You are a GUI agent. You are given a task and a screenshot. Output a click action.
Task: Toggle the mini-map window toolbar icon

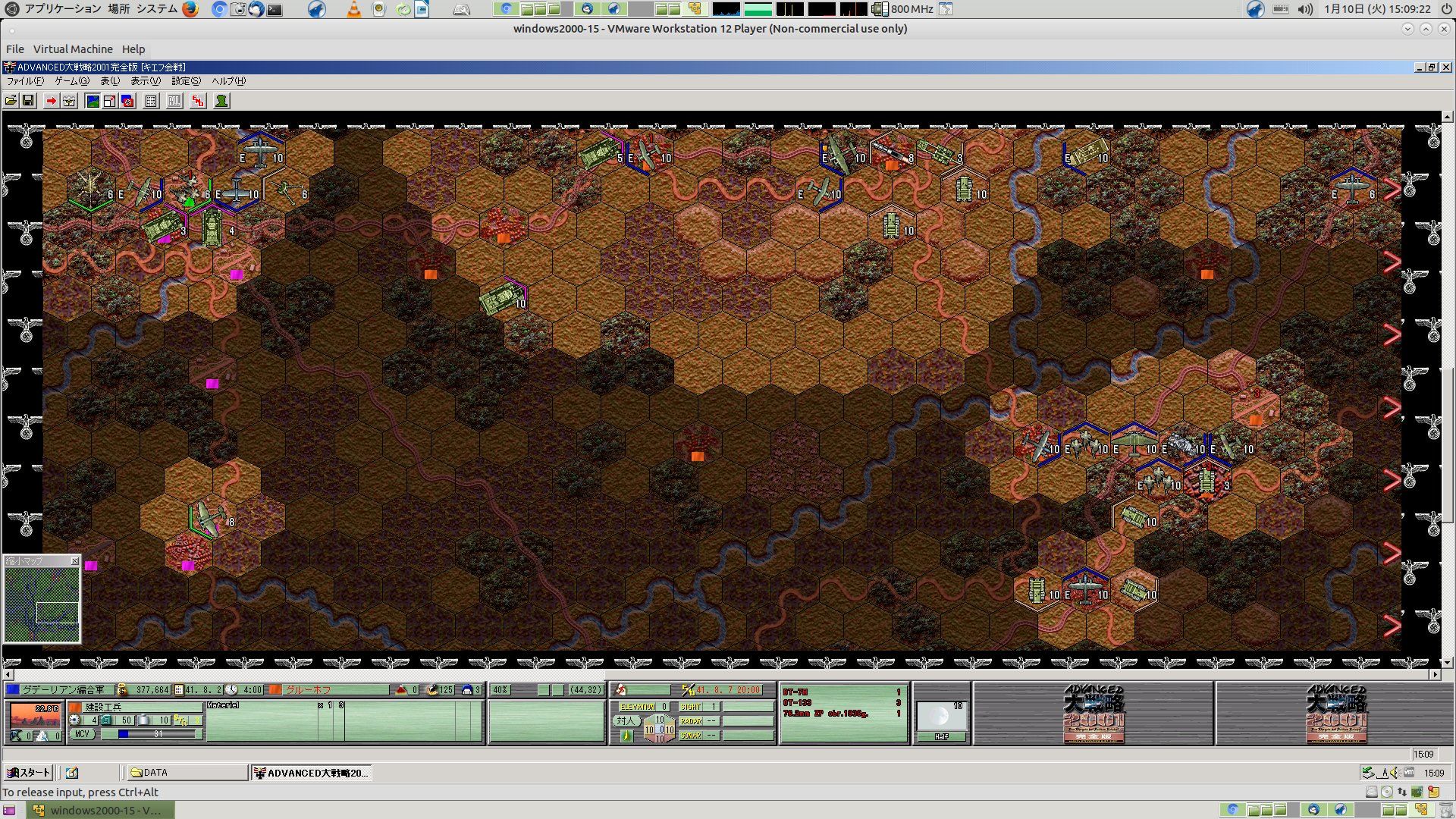tap(110, 101)
